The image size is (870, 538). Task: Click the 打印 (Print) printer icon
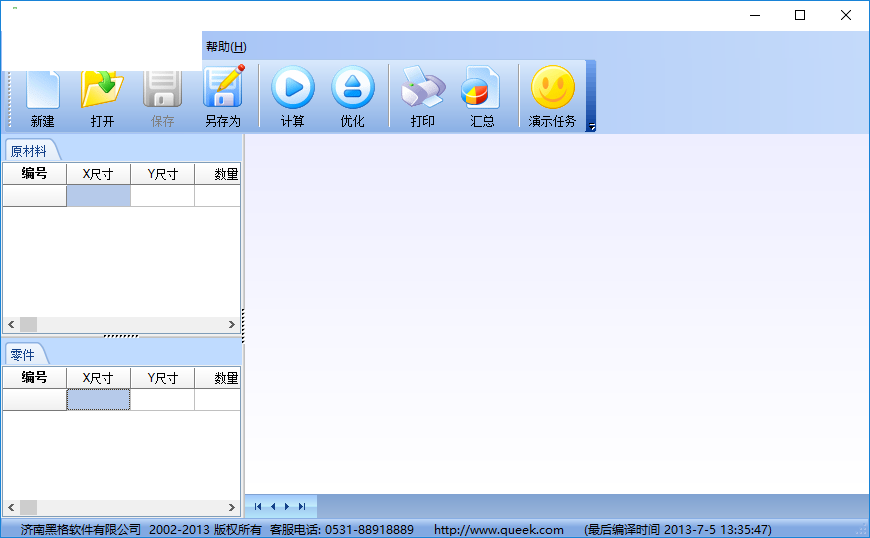click(x=422, y=96)
